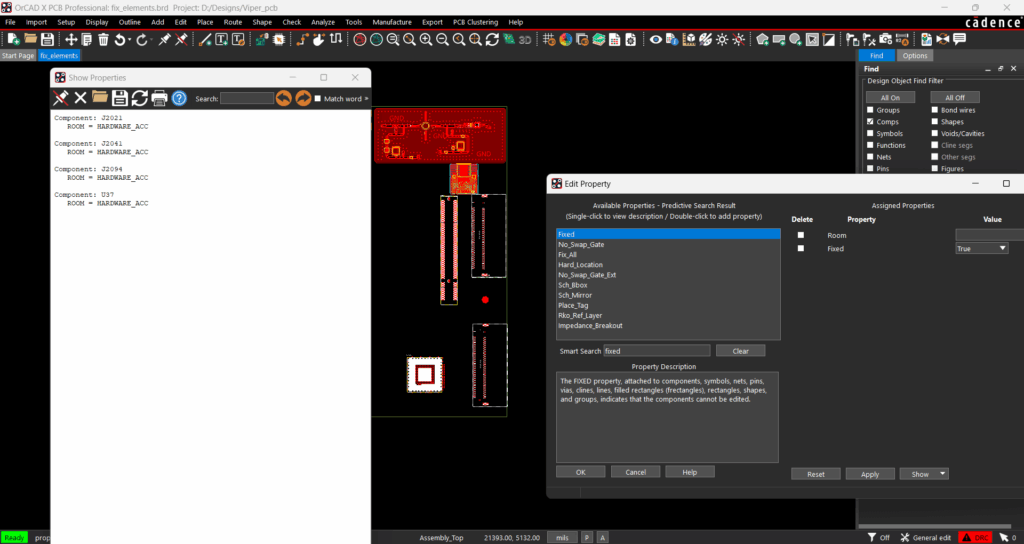Screen dimensions: 1024x544
Task: Toggle the Groups checkbox in Find filter
Action: click(870, 110)
